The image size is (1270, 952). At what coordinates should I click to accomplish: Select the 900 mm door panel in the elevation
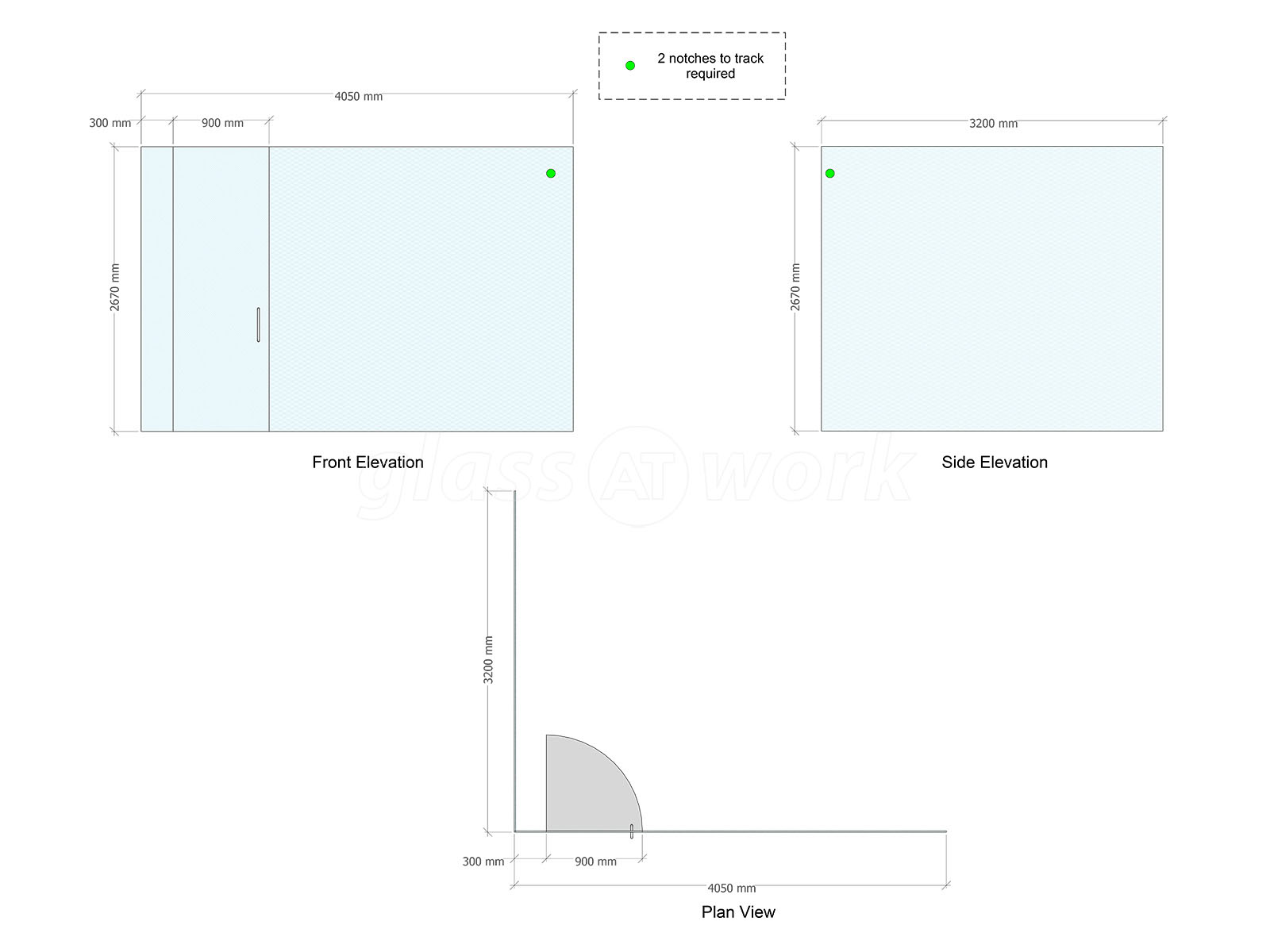[x=221, y=289]
